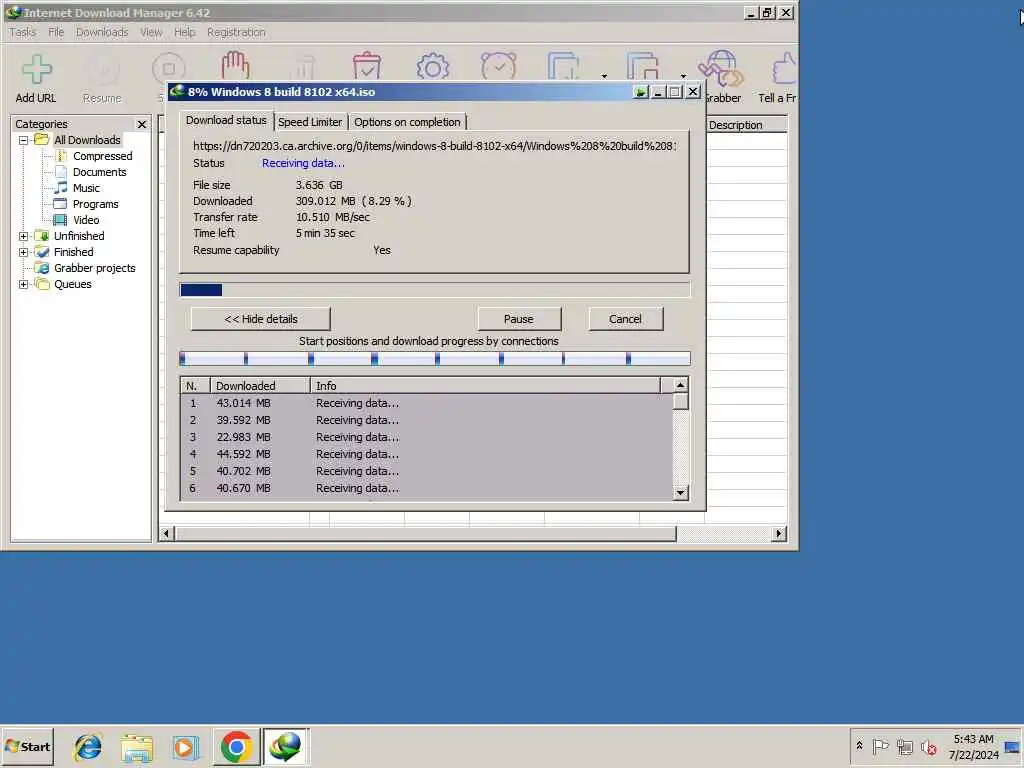
Task: Open the Grabber toolbar icon
Action: click(721, 68)
